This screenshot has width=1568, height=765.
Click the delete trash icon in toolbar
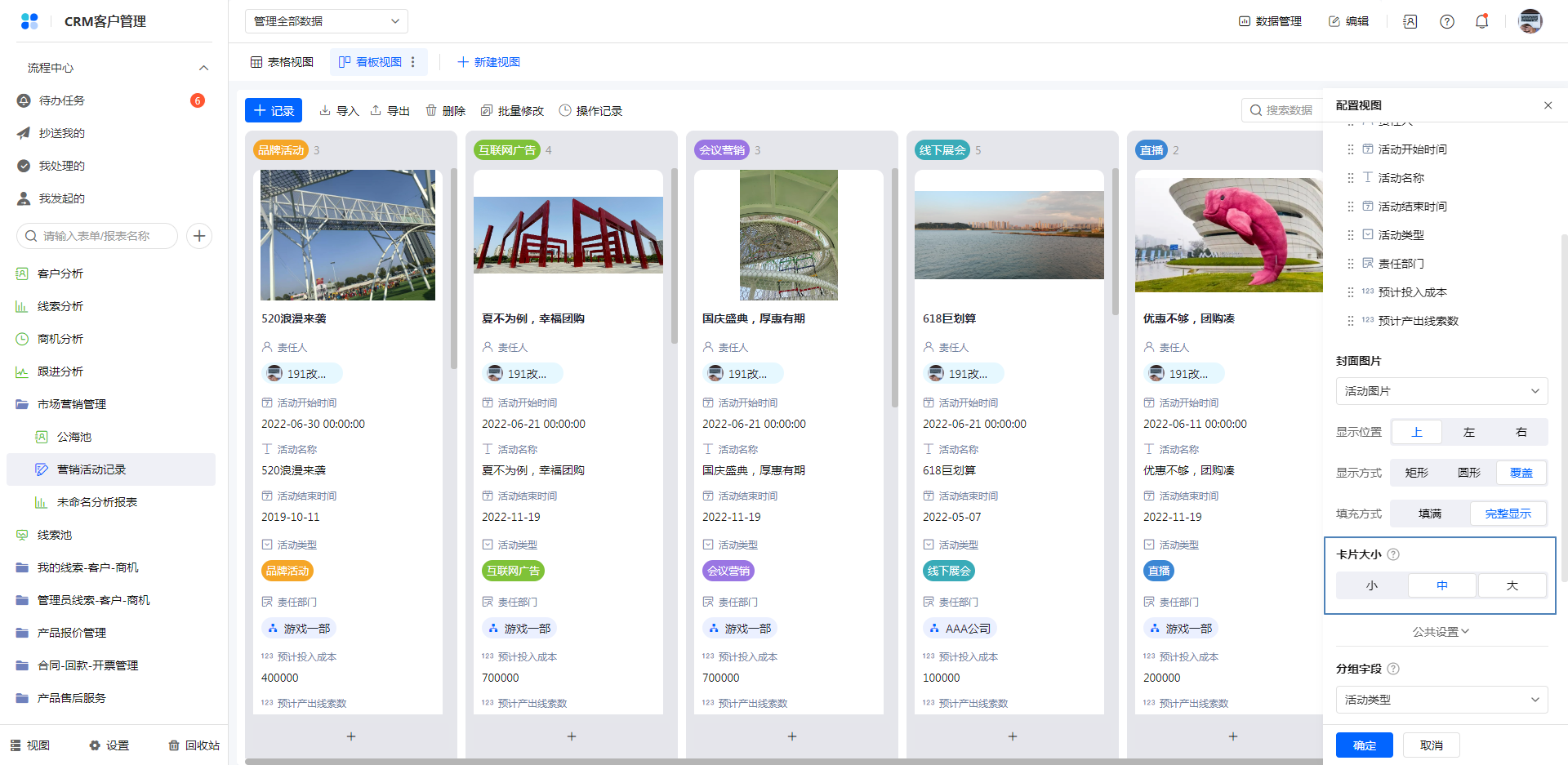431,110
